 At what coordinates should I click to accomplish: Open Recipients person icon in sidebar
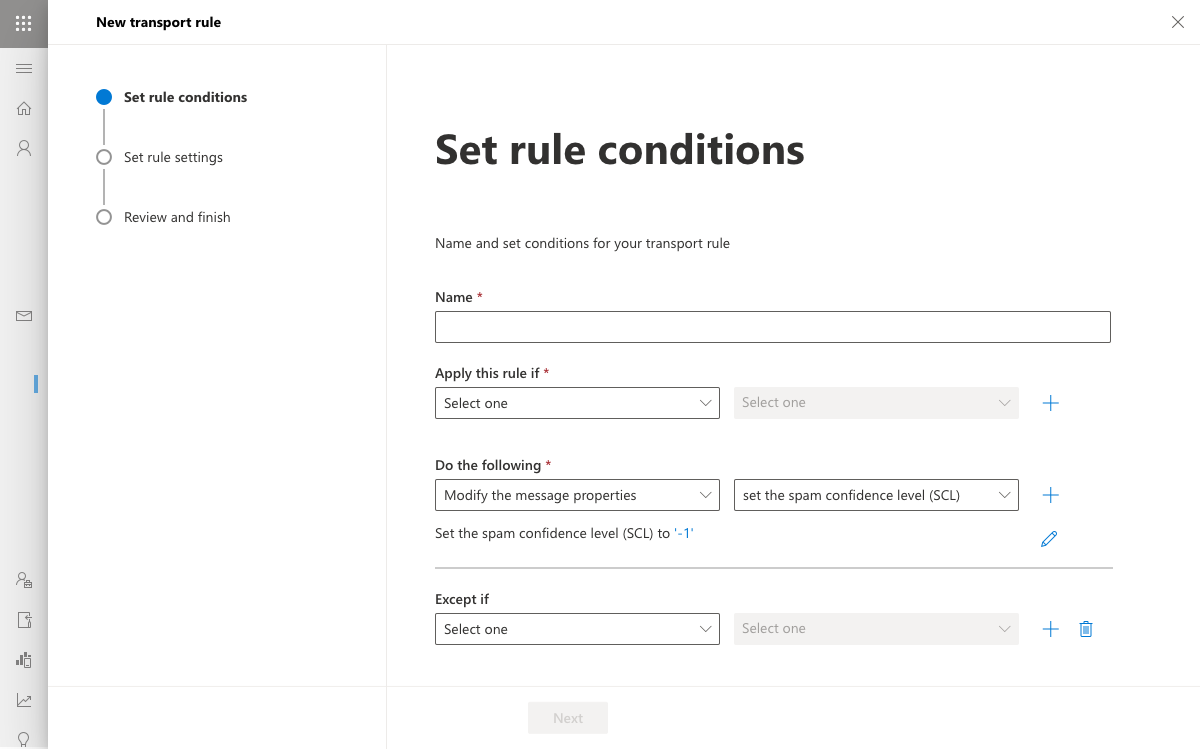coord(24,148)
